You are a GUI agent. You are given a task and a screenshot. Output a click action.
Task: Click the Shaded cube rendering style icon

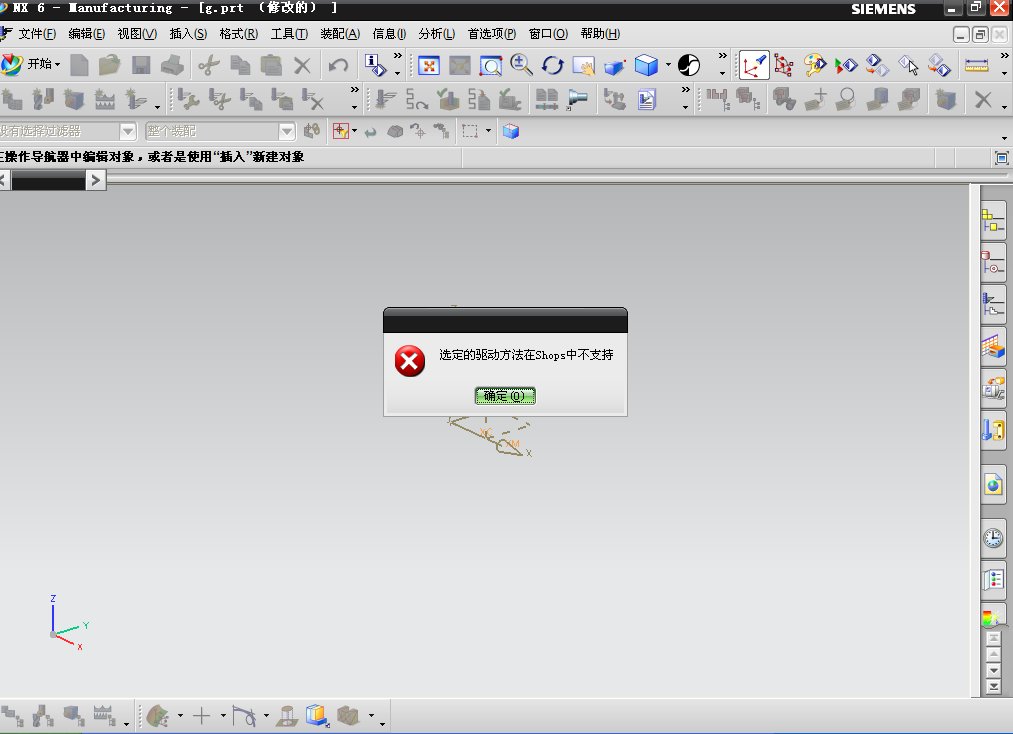(646, 65)
